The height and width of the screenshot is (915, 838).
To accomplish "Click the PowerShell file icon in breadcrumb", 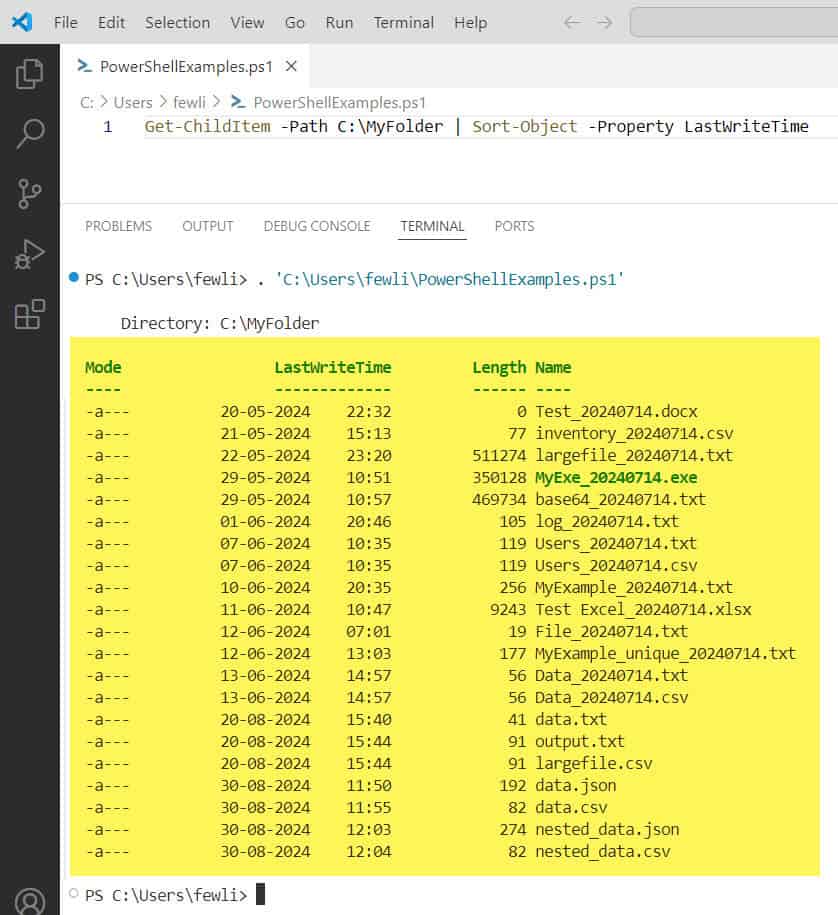I will (238, 102).
